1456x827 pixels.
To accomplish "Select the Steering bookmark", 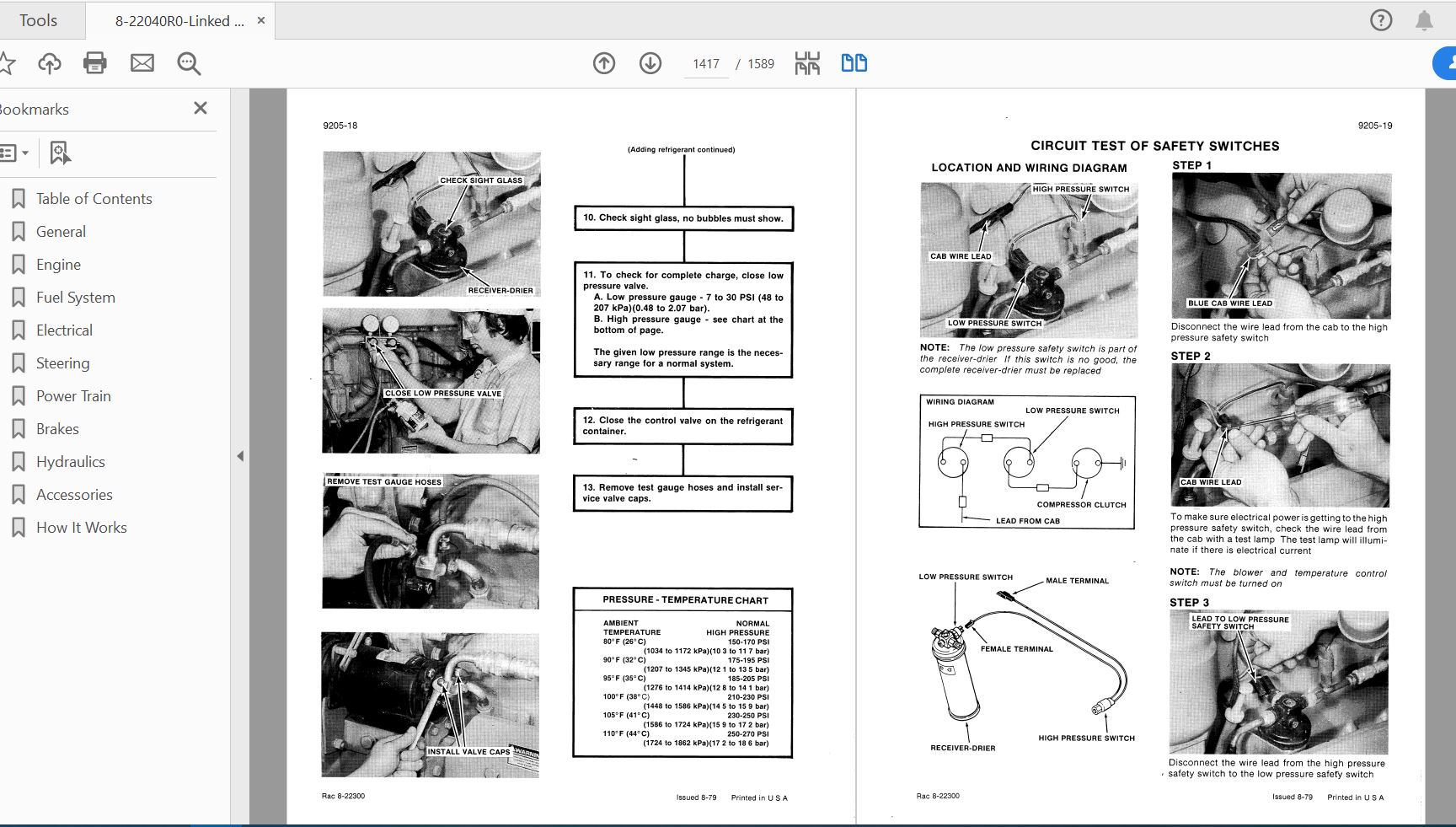I will click(62, 363).
